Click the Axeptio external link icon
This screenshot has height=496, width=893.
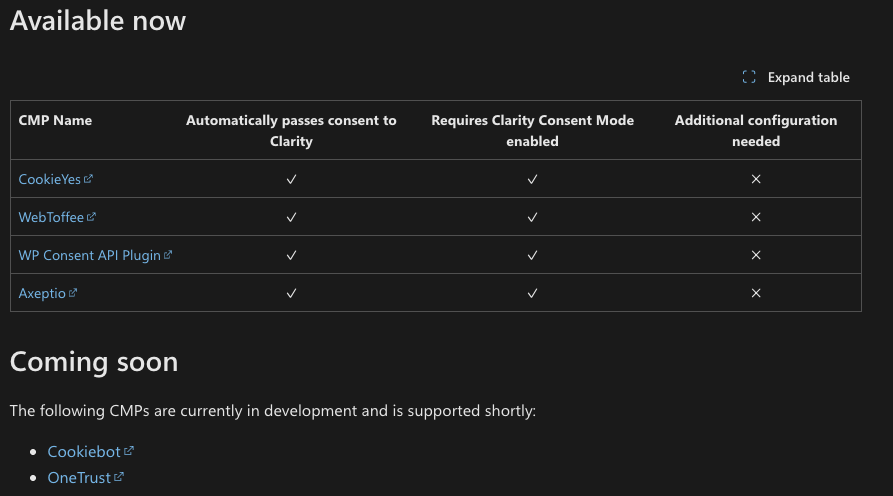click(x=73, y=293)
